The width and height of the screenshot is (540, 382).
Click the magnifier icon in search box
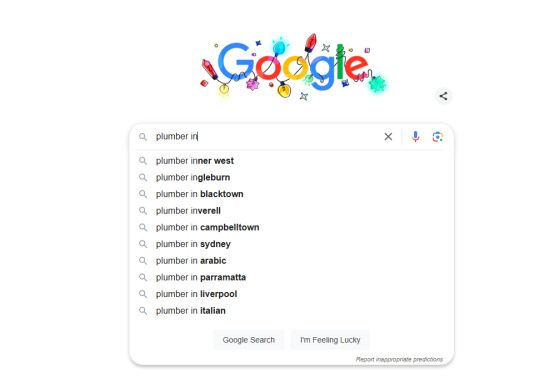(x=143, y=137)
